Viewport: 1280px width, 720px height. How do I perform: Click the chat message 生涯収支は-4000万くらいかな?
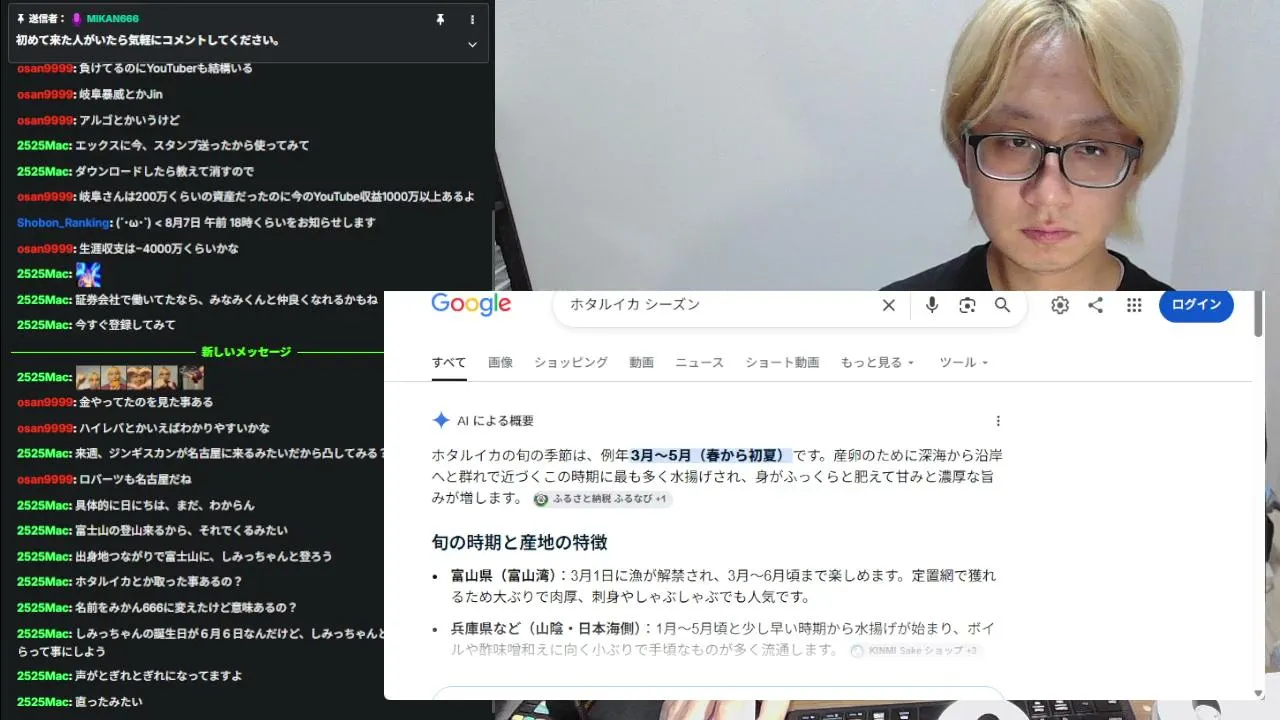(159, 248)
